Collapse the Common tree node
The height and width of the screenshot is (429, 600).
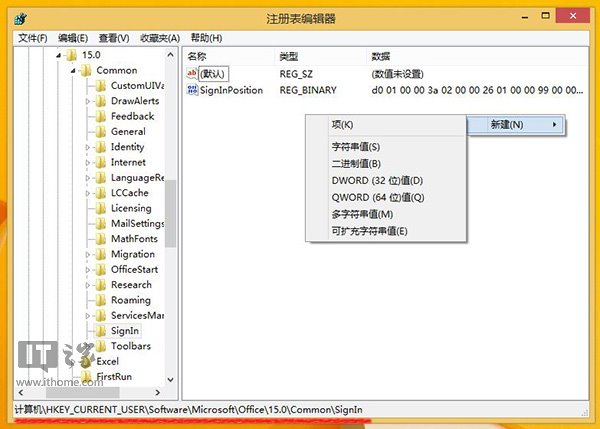click(x=73, y=71)
